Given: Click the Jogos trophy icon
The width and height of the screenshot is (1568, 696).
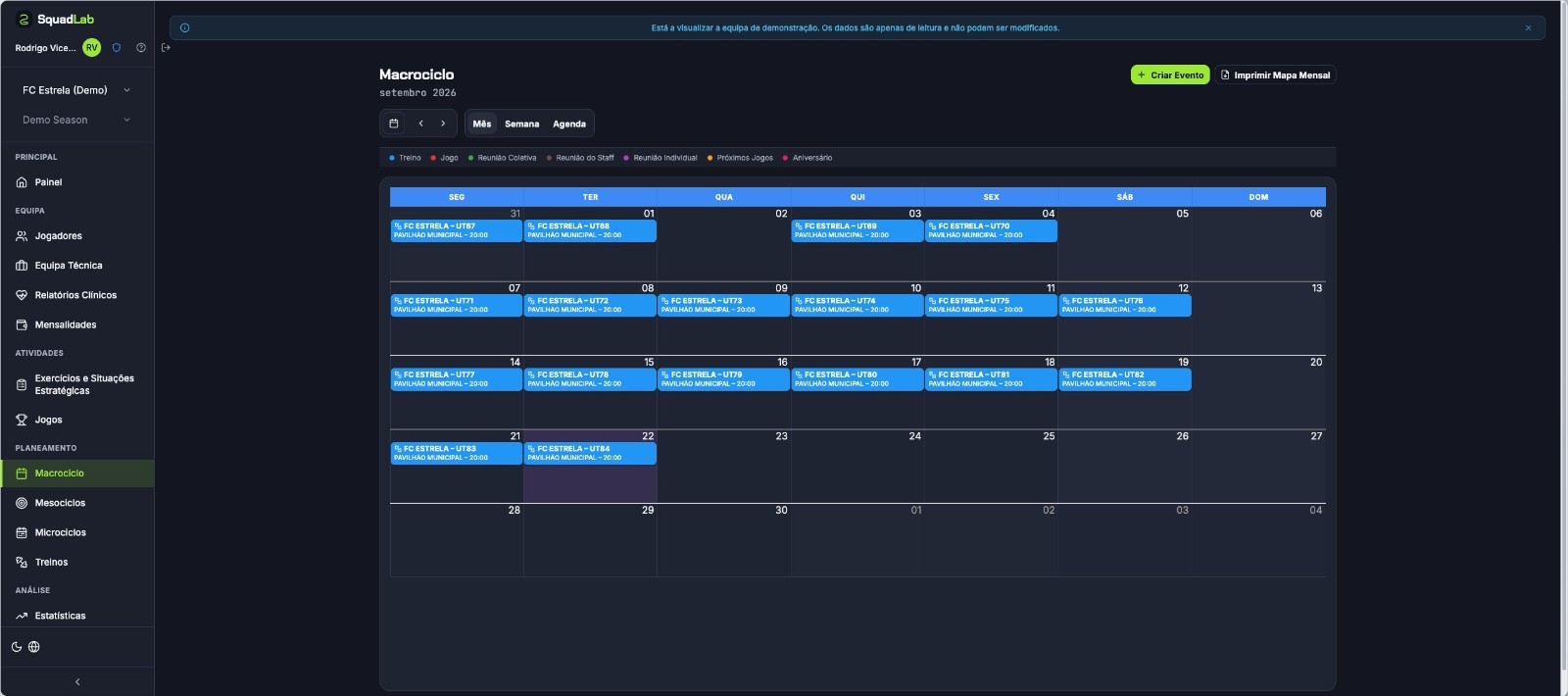Looking at the screenshot, I should 22,420.
